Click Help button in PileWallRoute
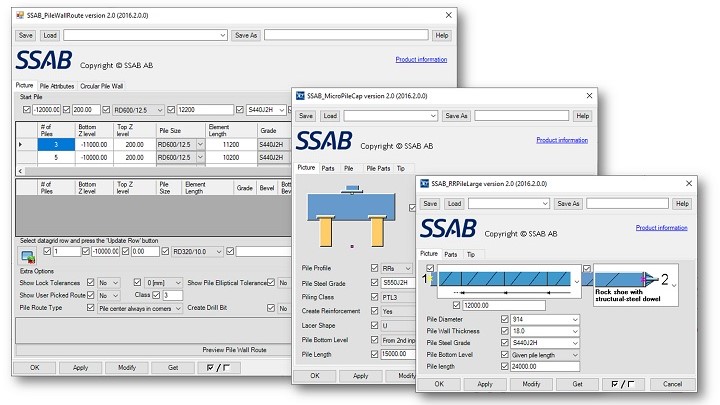 442,35
